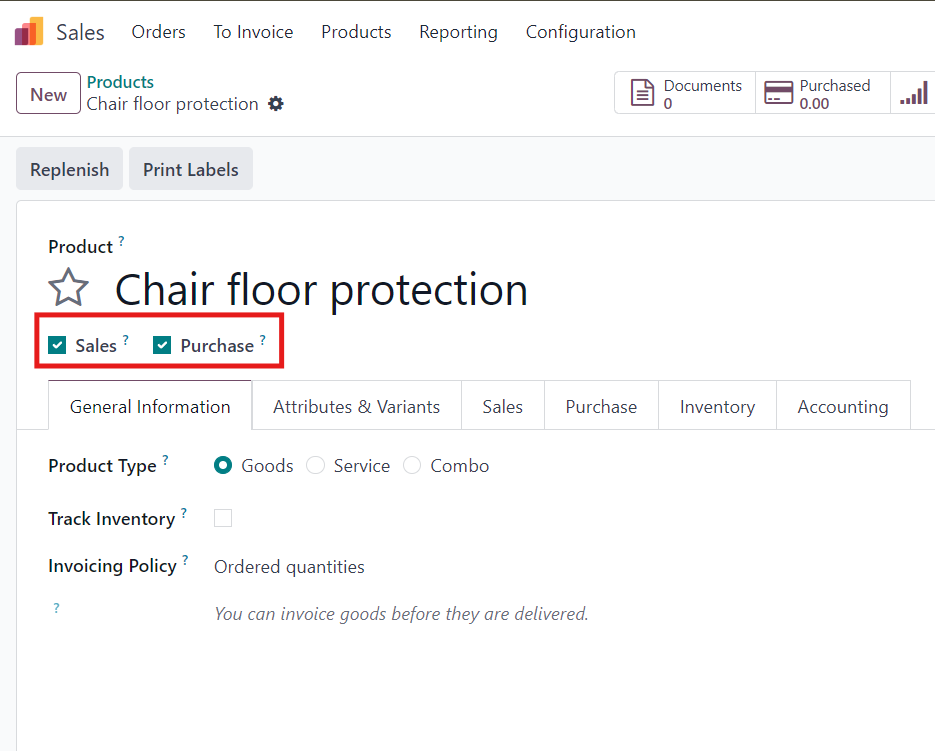935x751 pixels.
Task: Mark product as favorite with star icon
Action: click(69, 289)
